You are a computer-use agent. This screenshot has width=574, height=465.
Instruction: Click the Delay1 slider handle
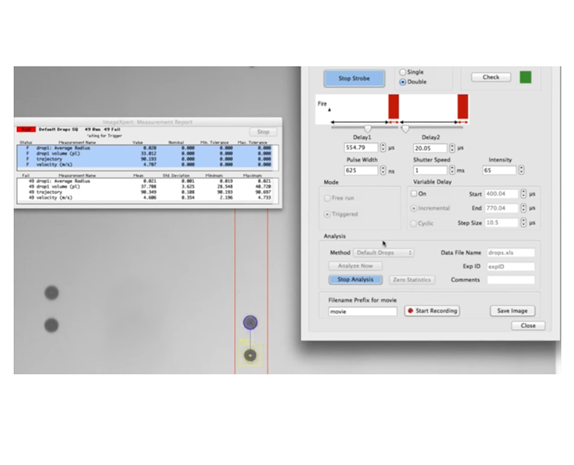coord(368,129)
